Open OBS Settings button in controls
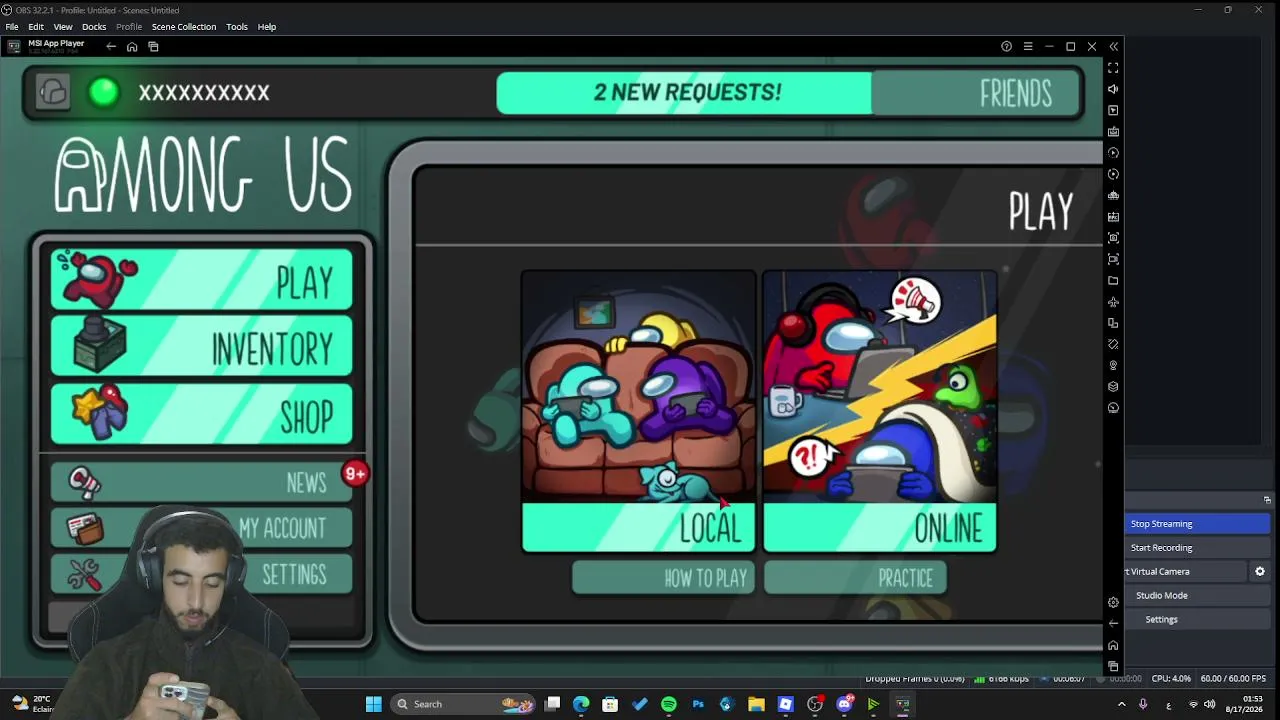The width and height of the screenshot is (1280, 720). click(x=1197, y=620)
